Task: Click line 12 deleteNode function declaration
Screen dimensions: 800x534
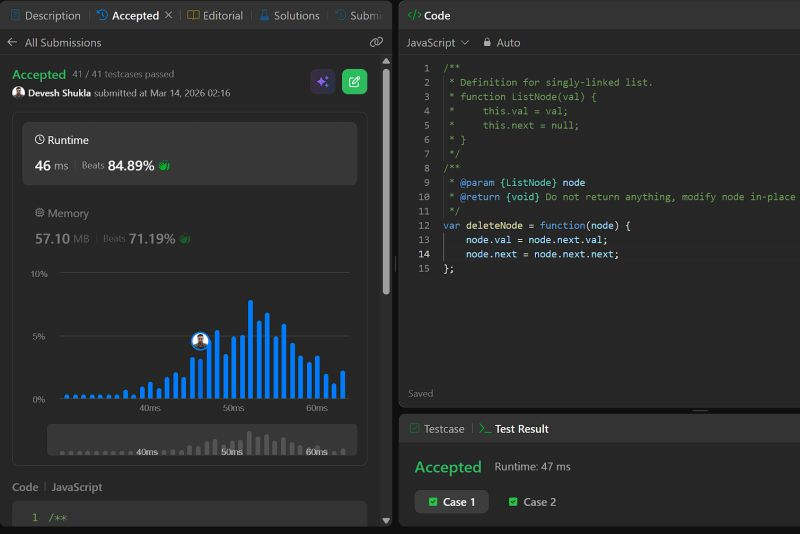Action: (x=537, y=225)
